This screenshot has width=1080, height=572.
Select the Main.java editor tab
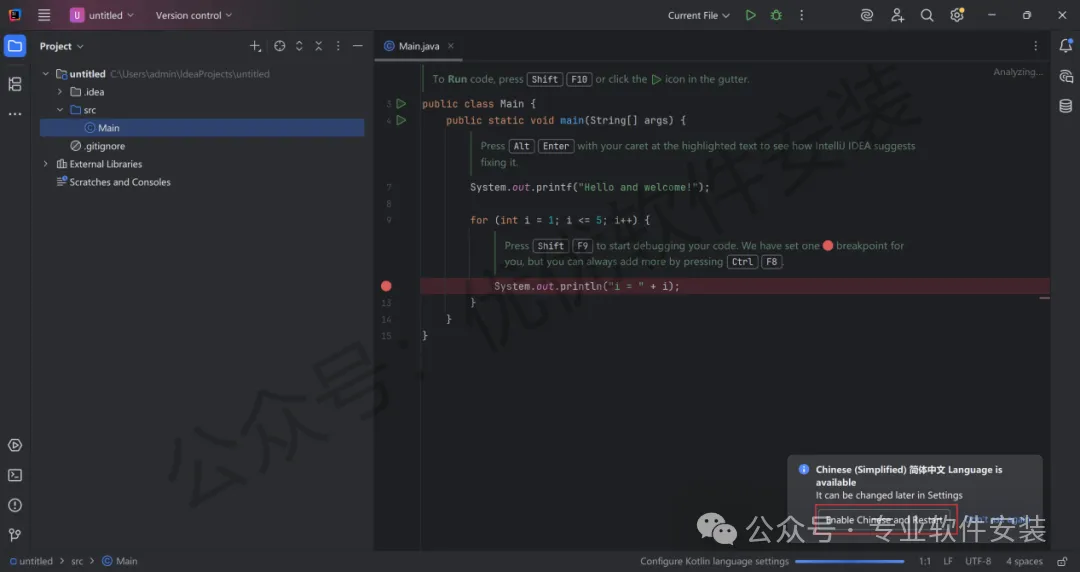419,46
